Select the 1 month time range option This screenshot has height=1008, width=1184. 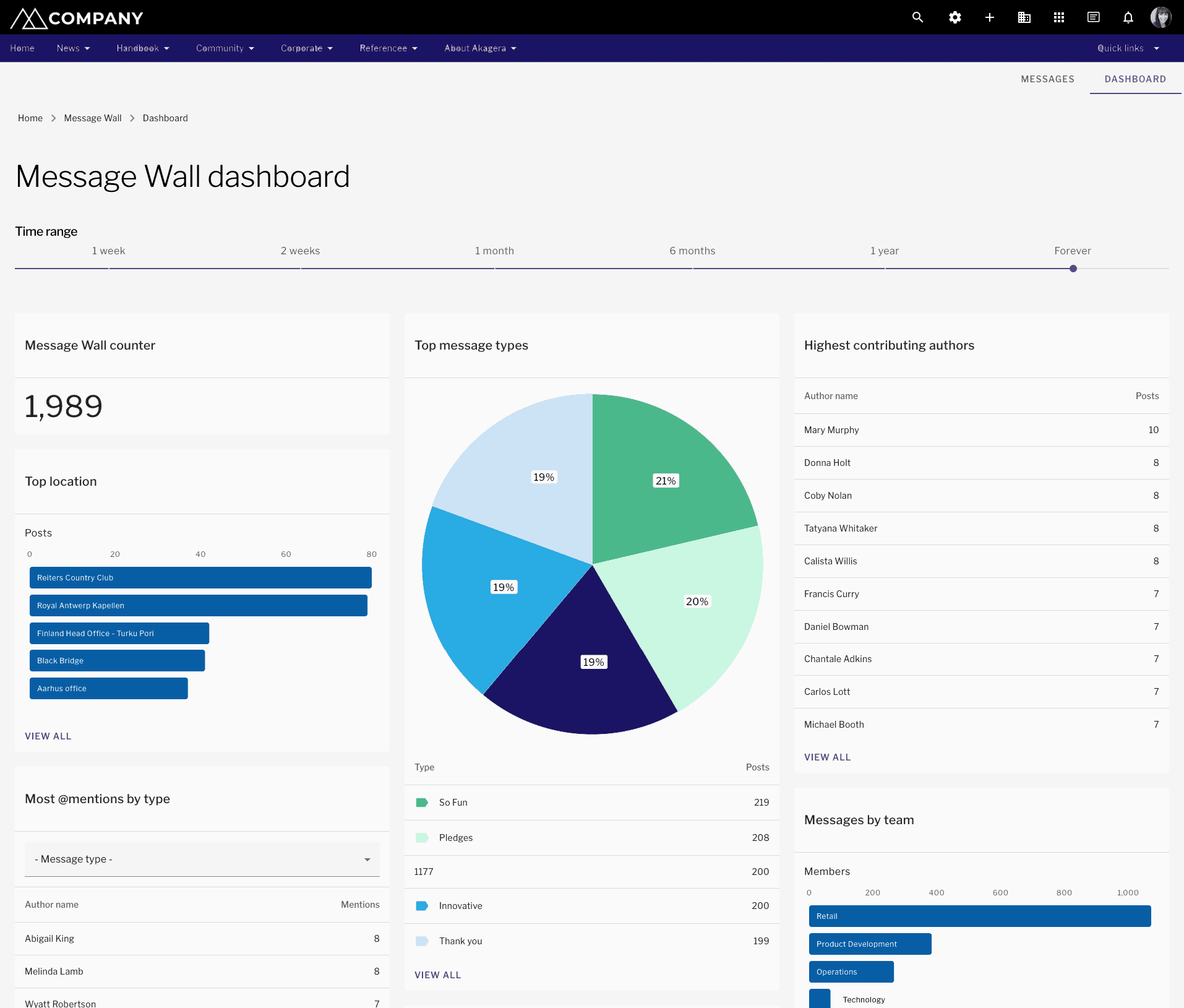494,251
